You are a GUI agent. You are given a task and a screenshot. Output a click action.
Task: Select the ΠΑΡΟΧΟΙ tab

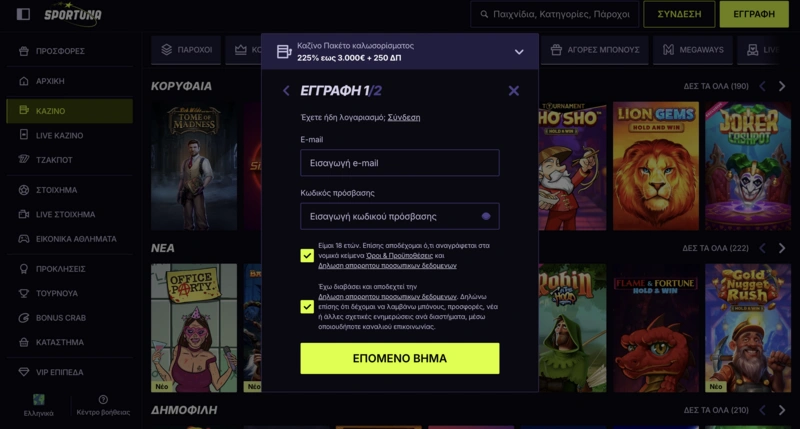point(186,50)
